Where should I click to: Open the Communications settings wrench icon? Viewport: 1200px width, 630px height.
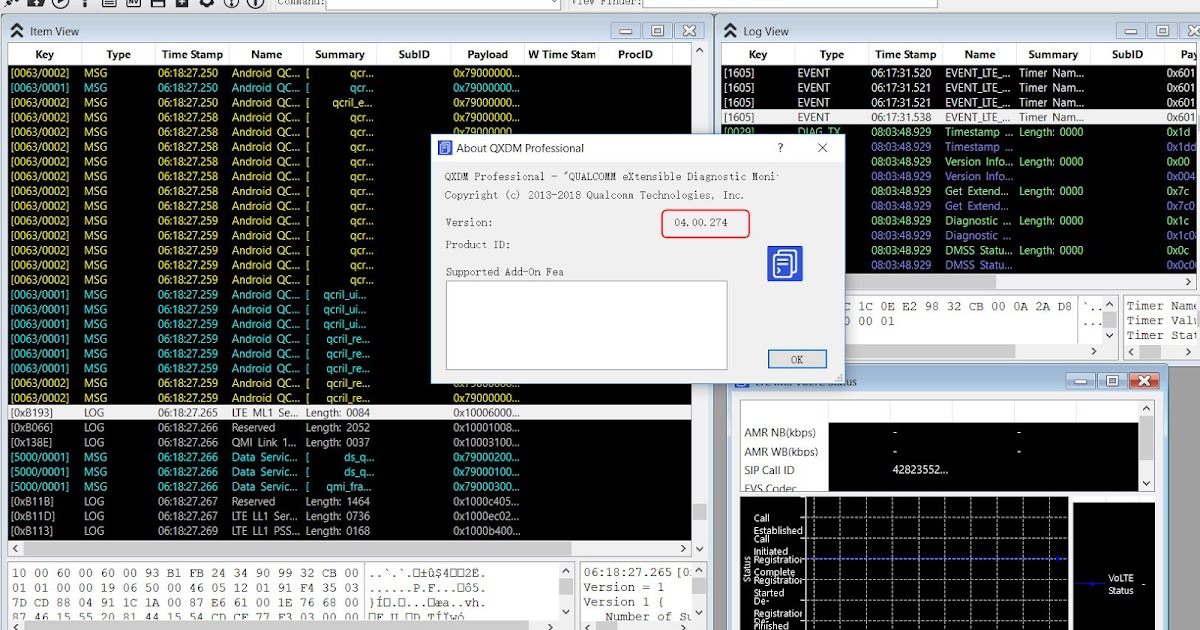coord(8,4)
